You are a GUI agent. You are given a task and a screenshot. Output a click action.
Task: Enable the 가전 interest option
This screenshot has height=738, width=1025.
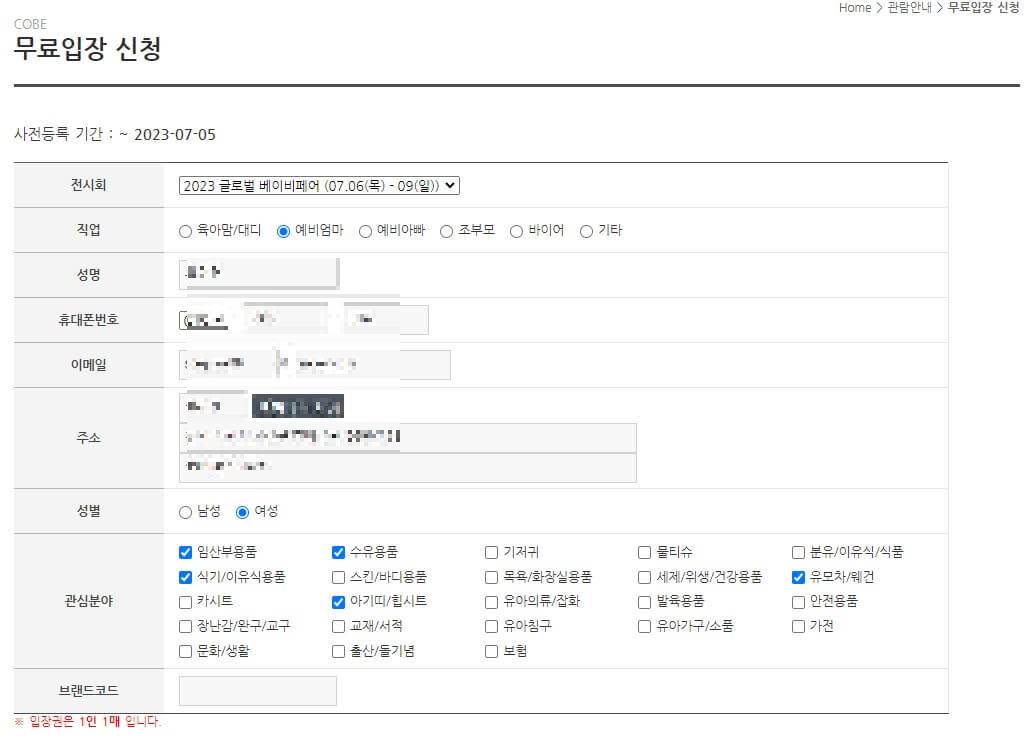pos(797,626)
